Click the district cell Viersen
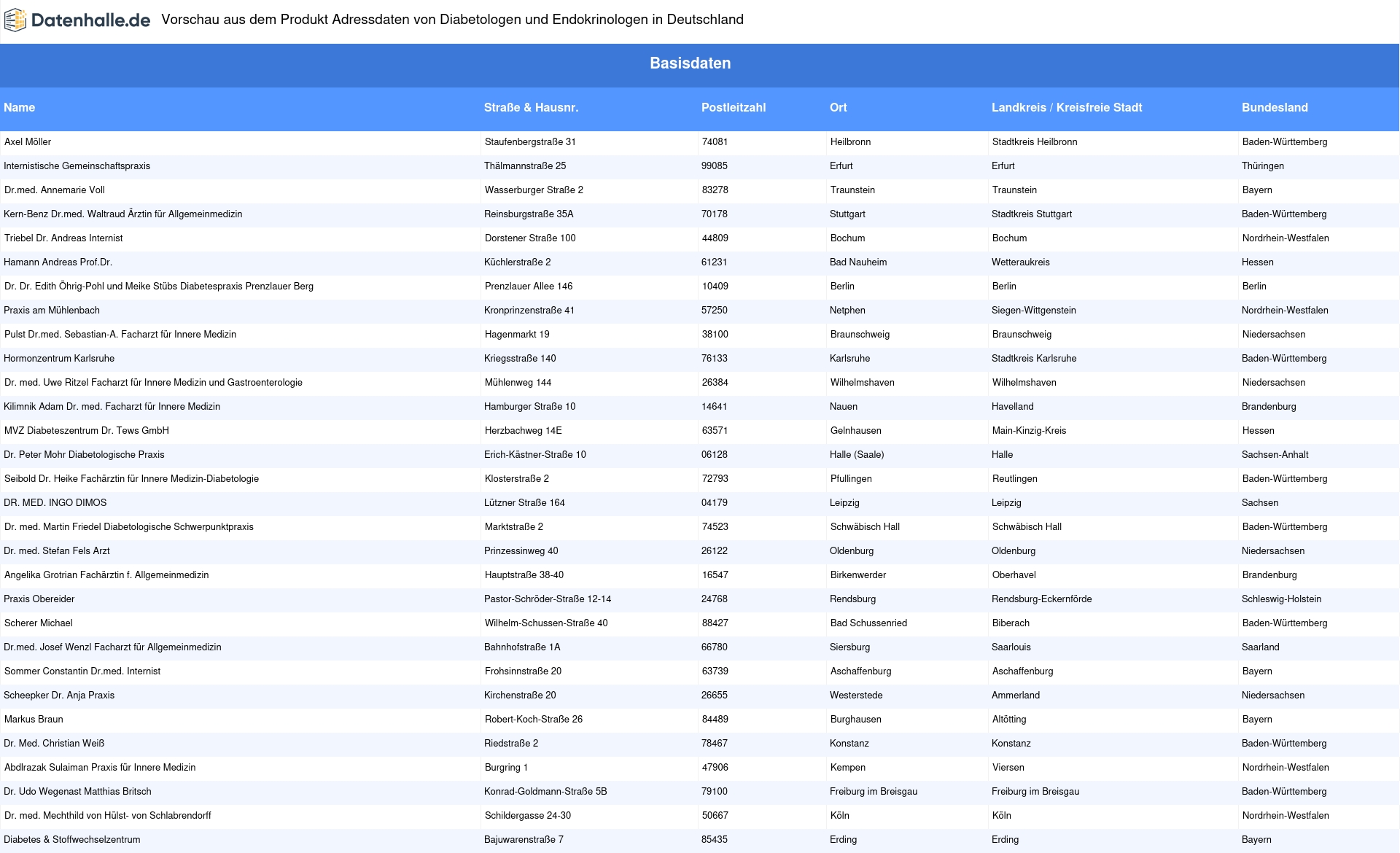Image resolution: width=1400 pixels, height=853 pixels. (1008, 768)
